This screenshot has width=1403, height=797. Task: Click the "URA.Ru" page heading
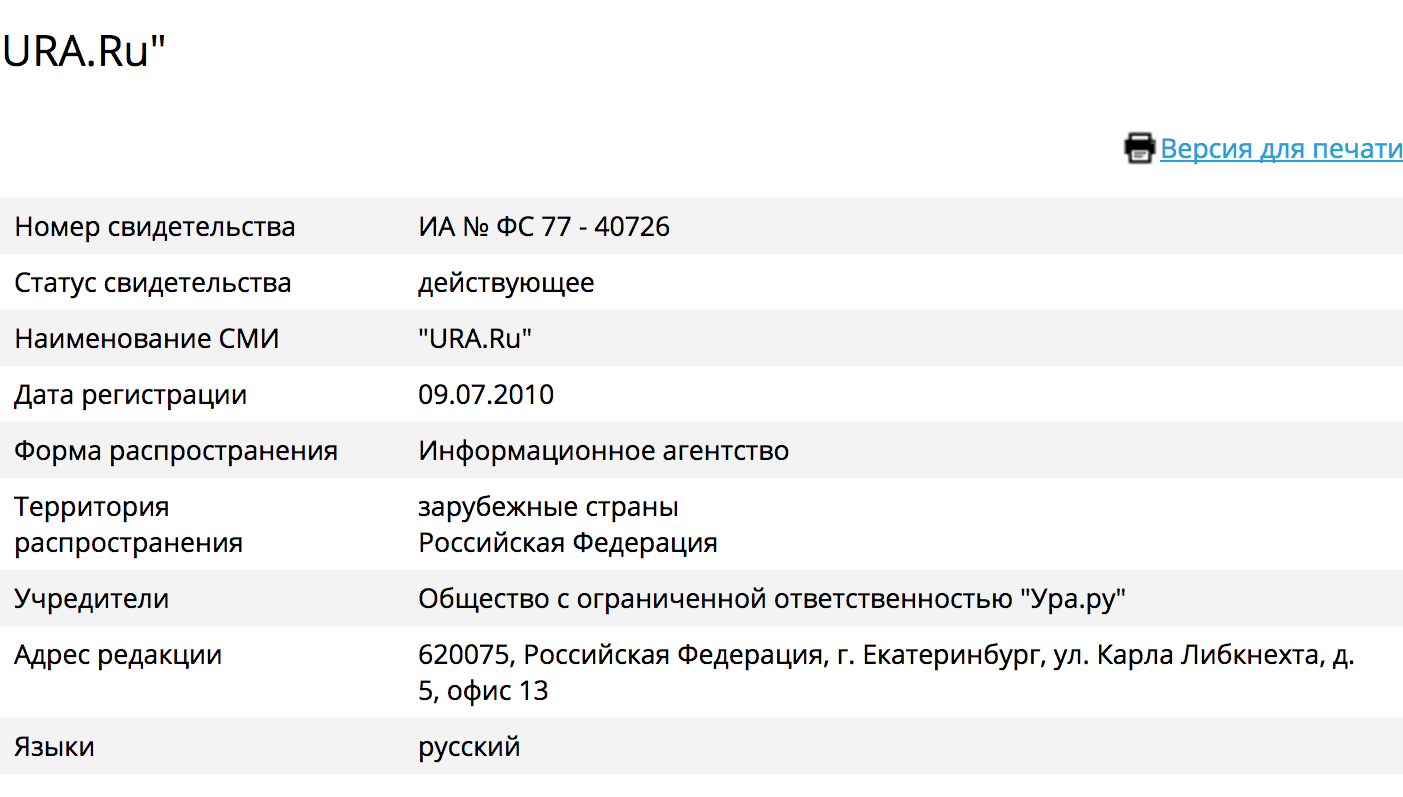point(83,52)
